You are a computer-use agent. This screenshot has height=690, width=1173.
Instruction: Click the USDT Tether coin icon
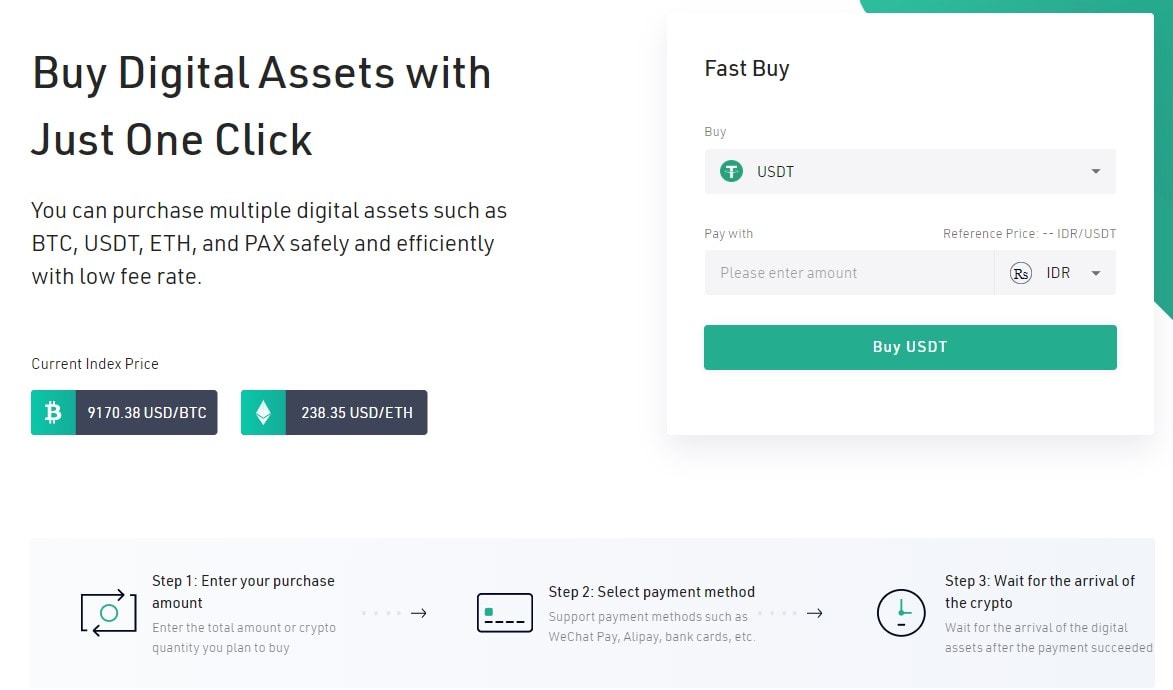[x=731, y=171]
